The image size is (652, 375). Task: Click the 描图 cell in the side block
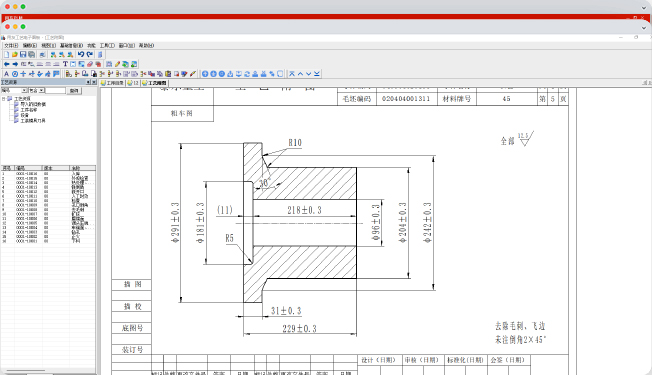[132, 284]
